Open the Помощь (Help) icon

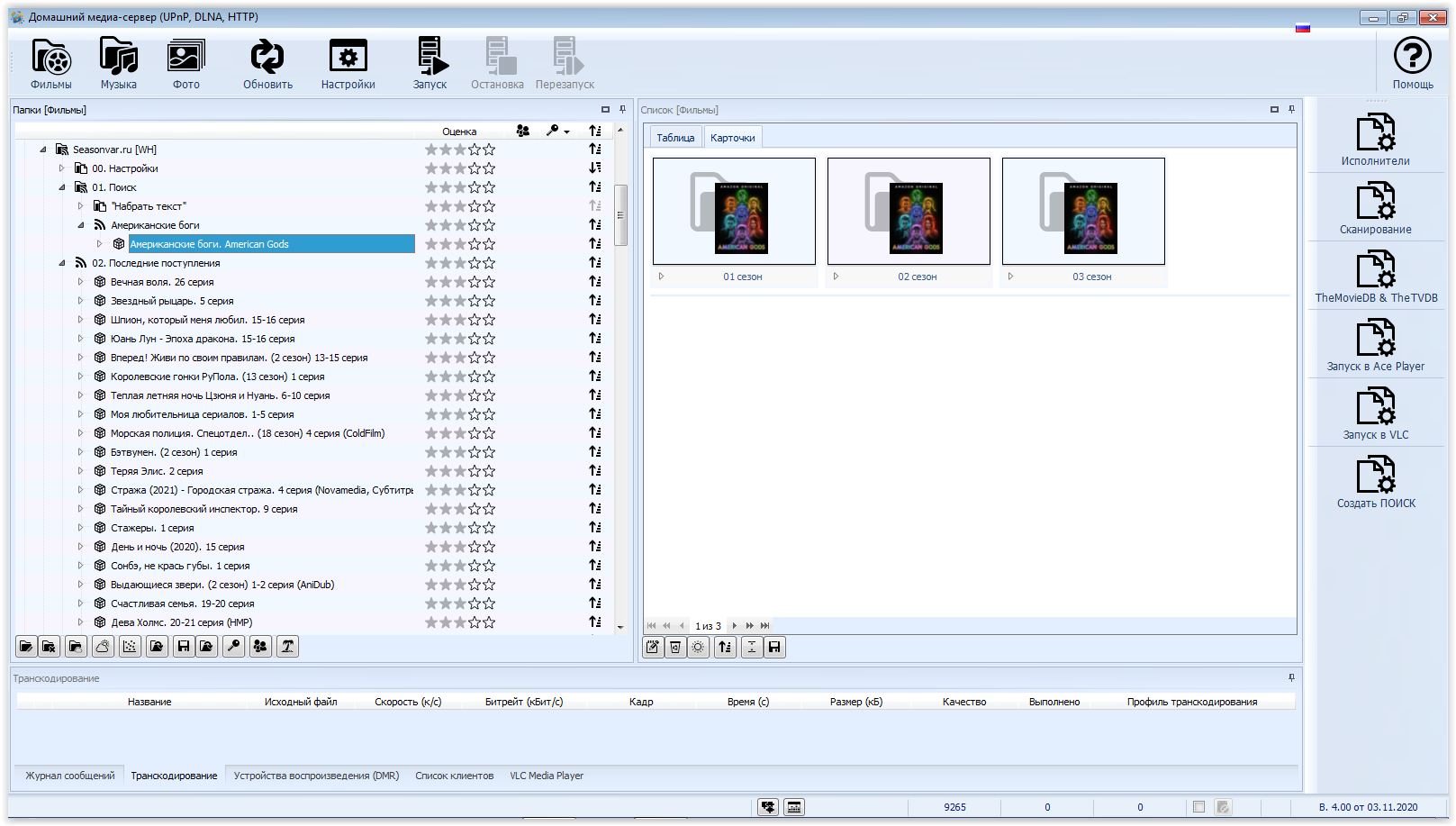pyautogui.click(x=1412, y=63)
